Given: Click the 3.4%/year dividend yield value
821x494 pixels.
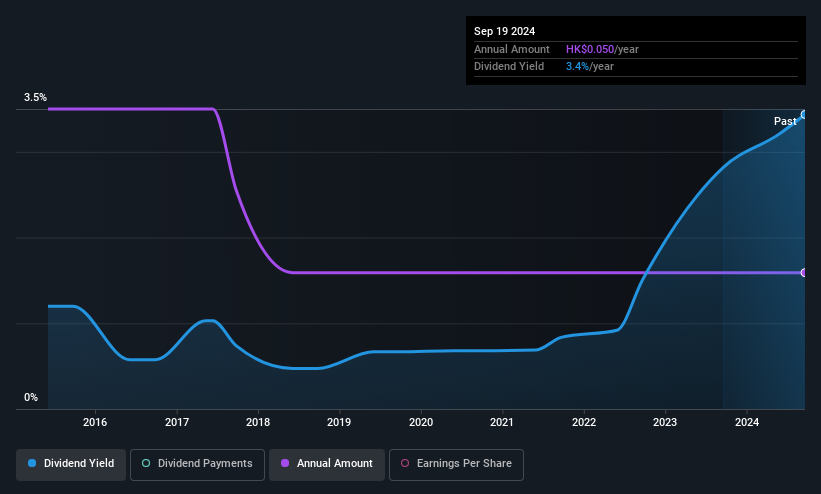Looking at the screenshot, I should tap(590, 67).
